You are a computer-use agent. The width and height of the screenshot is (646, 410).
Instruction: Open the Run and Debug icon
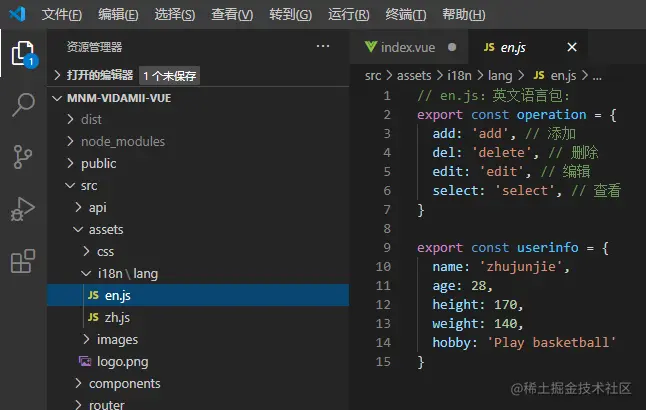point(22,209)
